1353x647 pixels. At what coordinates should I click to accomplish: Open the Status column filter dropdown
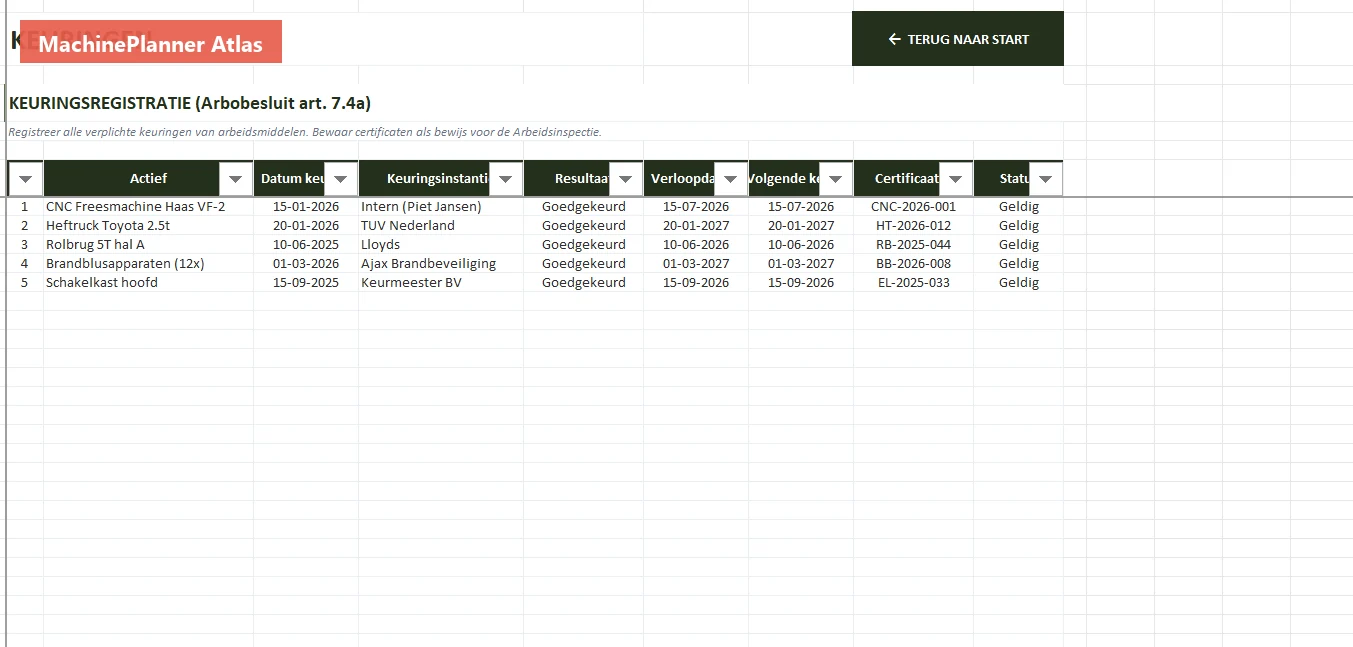[1045, 179]
